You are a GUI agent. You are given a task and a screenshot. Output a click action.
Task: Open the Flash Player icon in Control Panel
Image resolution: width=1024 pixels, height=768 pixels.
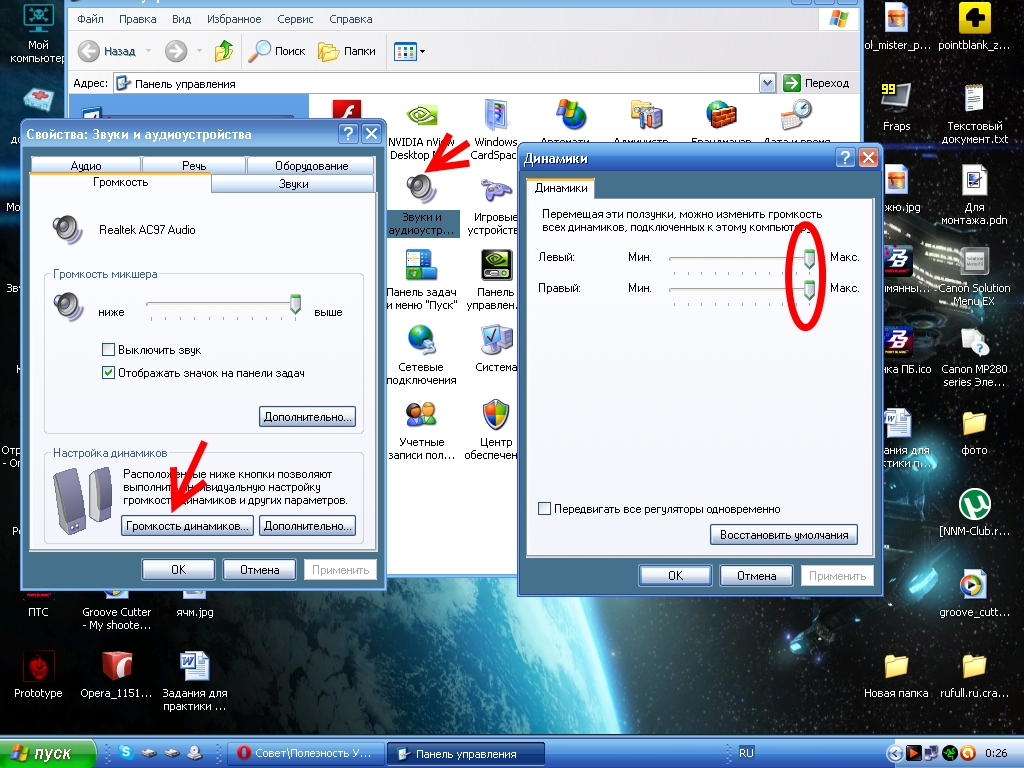point(346,110)
